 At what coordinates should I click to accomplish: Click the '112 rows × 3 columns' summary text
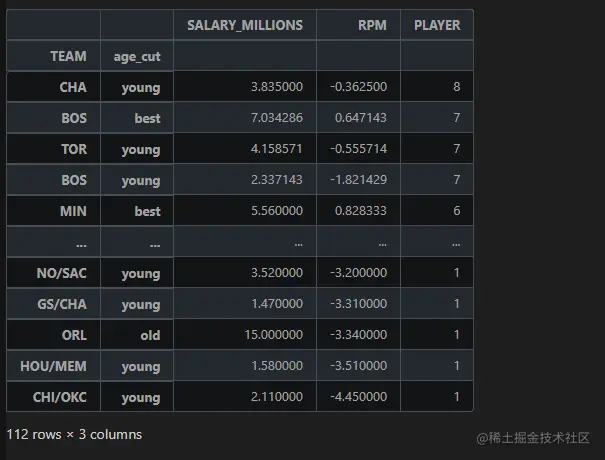[x=74, y=435]
